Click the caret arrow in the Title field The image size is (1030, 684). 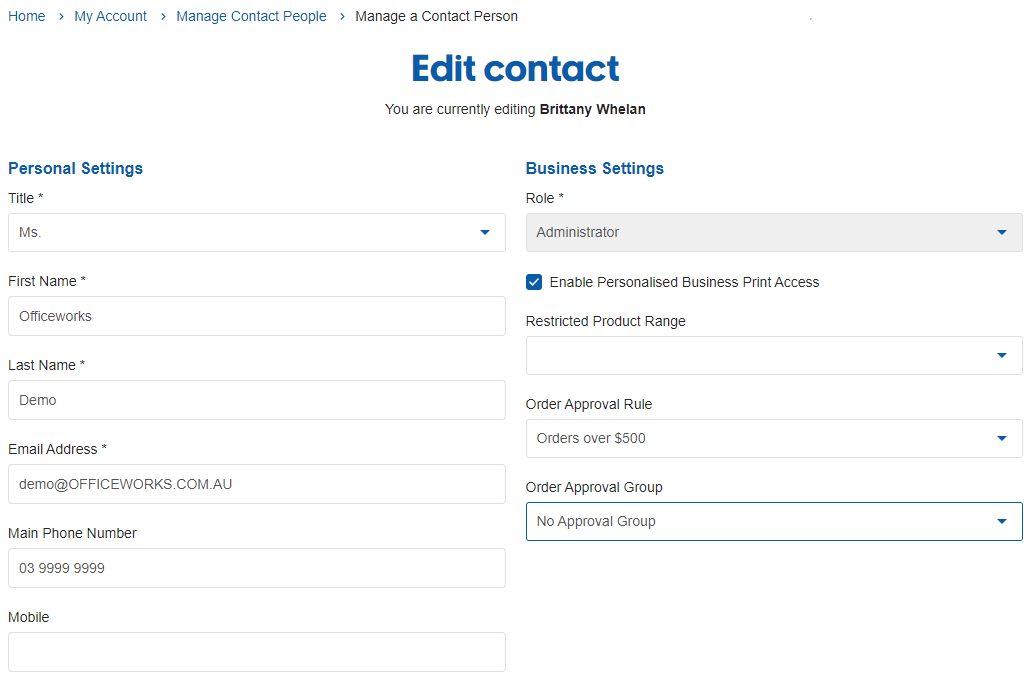pyautogui.click(x=485, y=232)
